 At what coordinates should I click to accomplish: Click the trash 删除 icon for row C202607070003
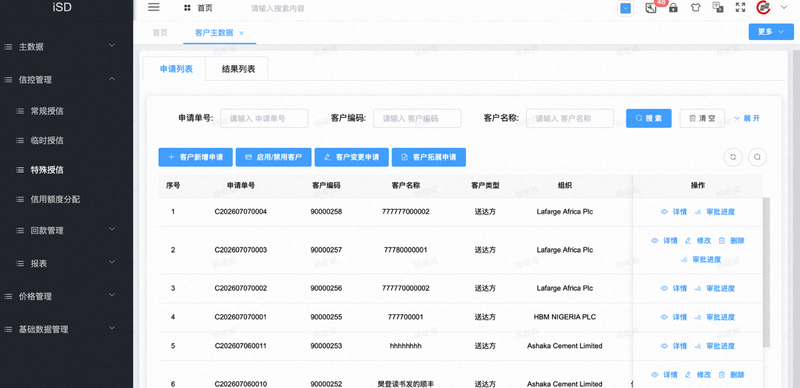pyautogui.click(x=721, y=240)
